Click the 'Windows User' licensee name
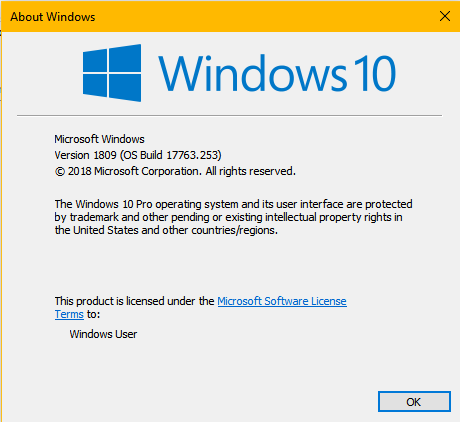This screenshot has height=422, width=460. (103, 334)
